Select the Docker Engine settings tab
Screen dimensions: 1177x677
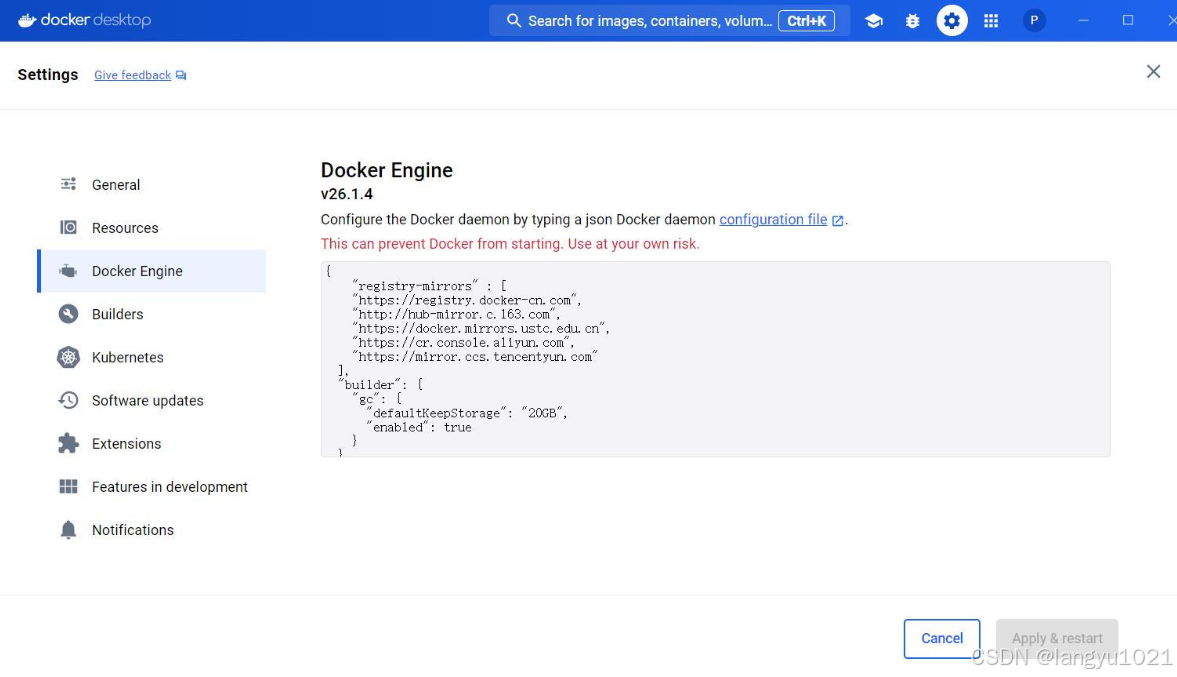coord(152,271)
